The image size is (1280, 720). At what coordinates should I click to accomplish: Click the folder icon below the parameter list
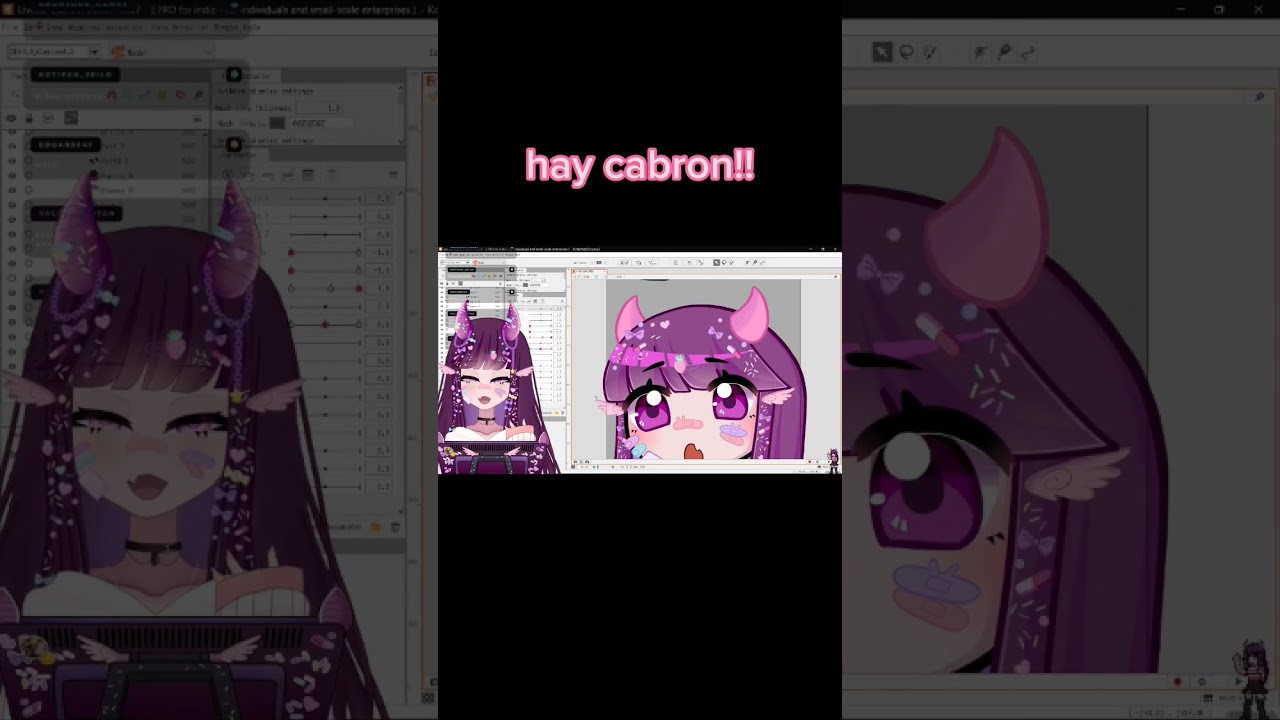(376, 527)
